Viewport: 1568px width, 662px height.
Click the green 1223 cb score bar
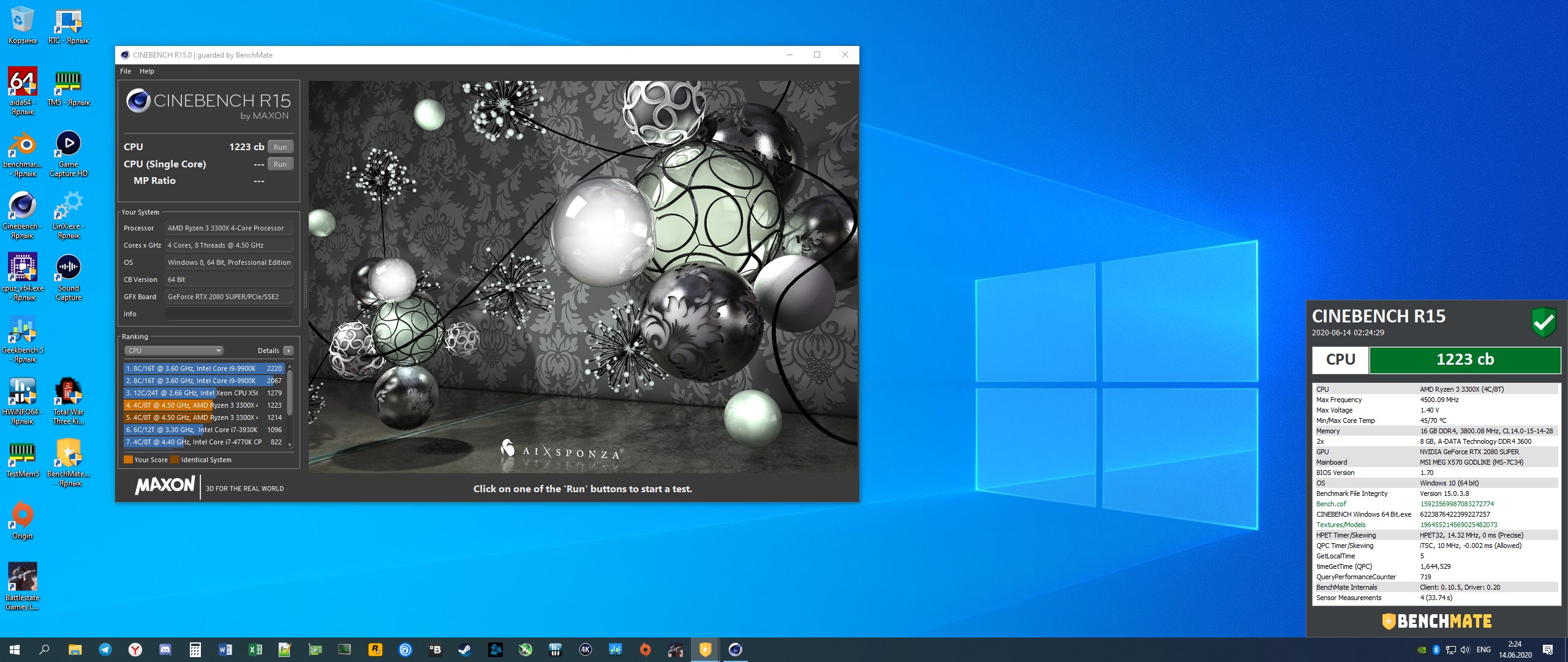point(1464,360)
